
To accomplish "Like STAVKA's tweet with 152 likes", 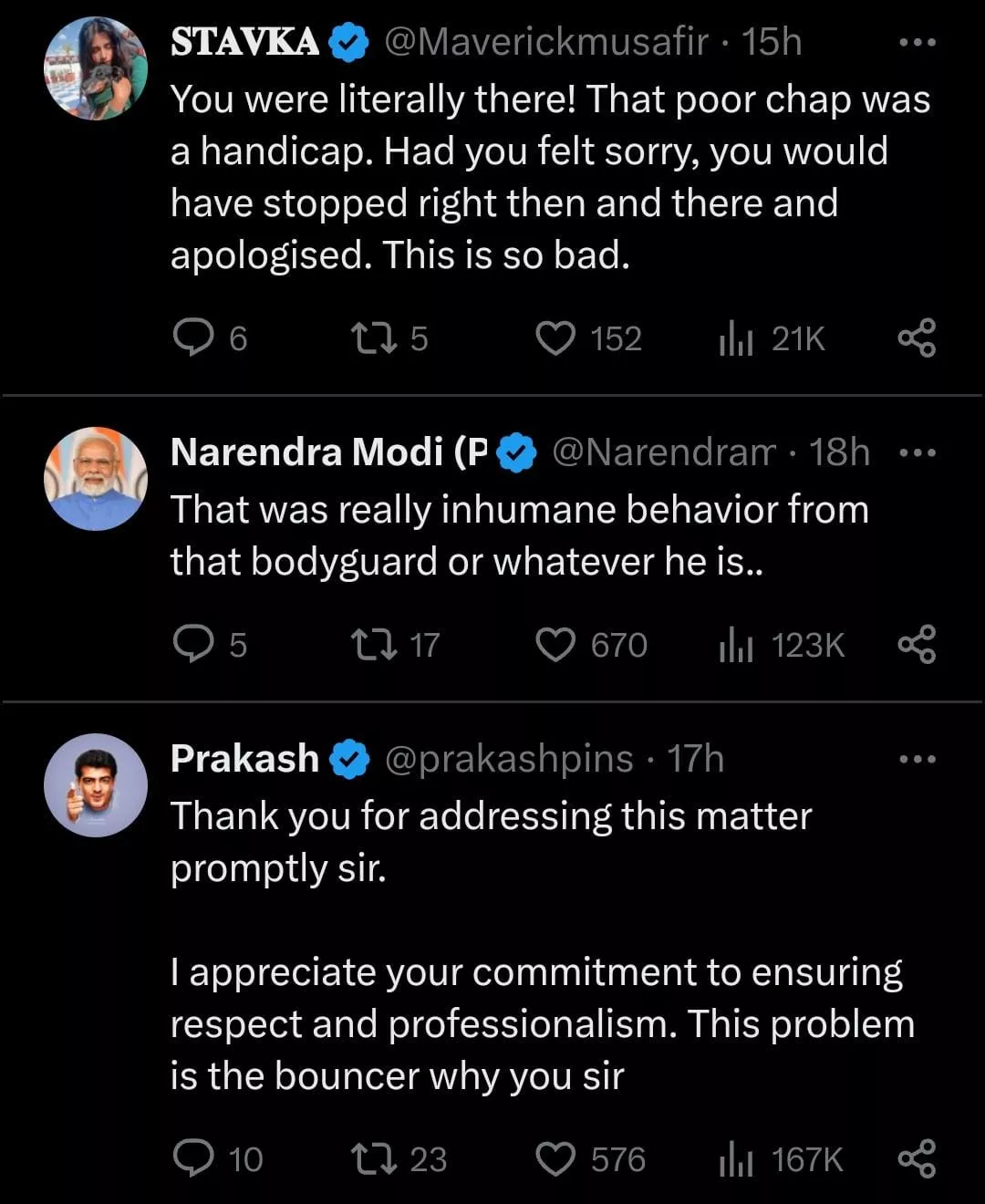I will 555,338.
